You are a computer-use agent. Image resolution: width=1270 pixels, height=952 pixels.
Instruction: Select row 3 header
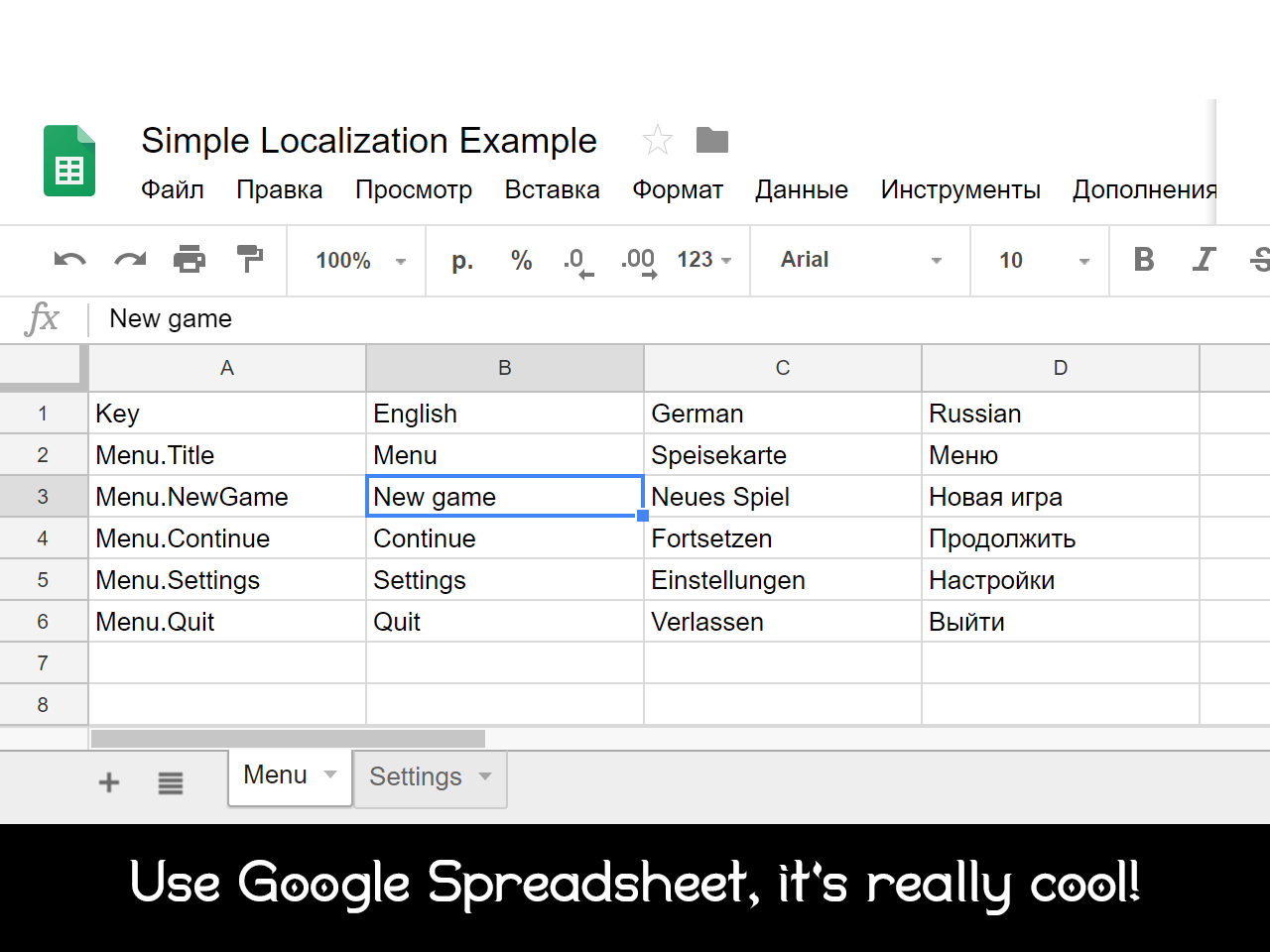coord(44,497)
